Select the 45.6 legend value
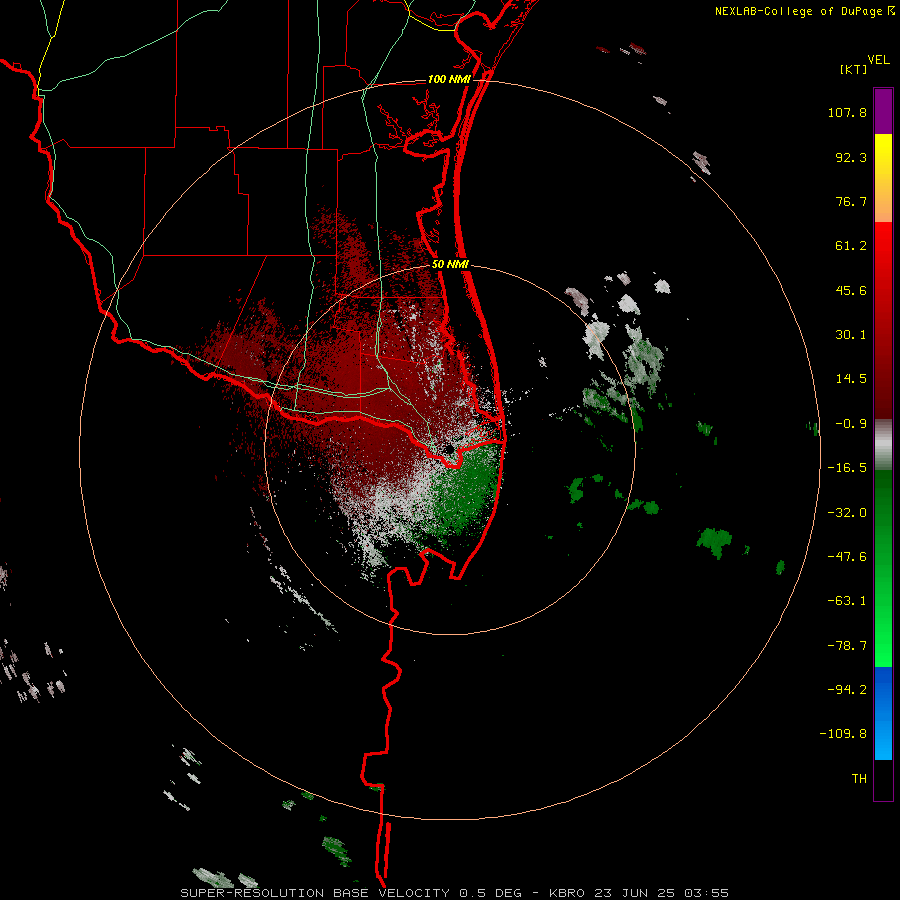The height and width of the screenshot is (900, 900). pos(851,290)
